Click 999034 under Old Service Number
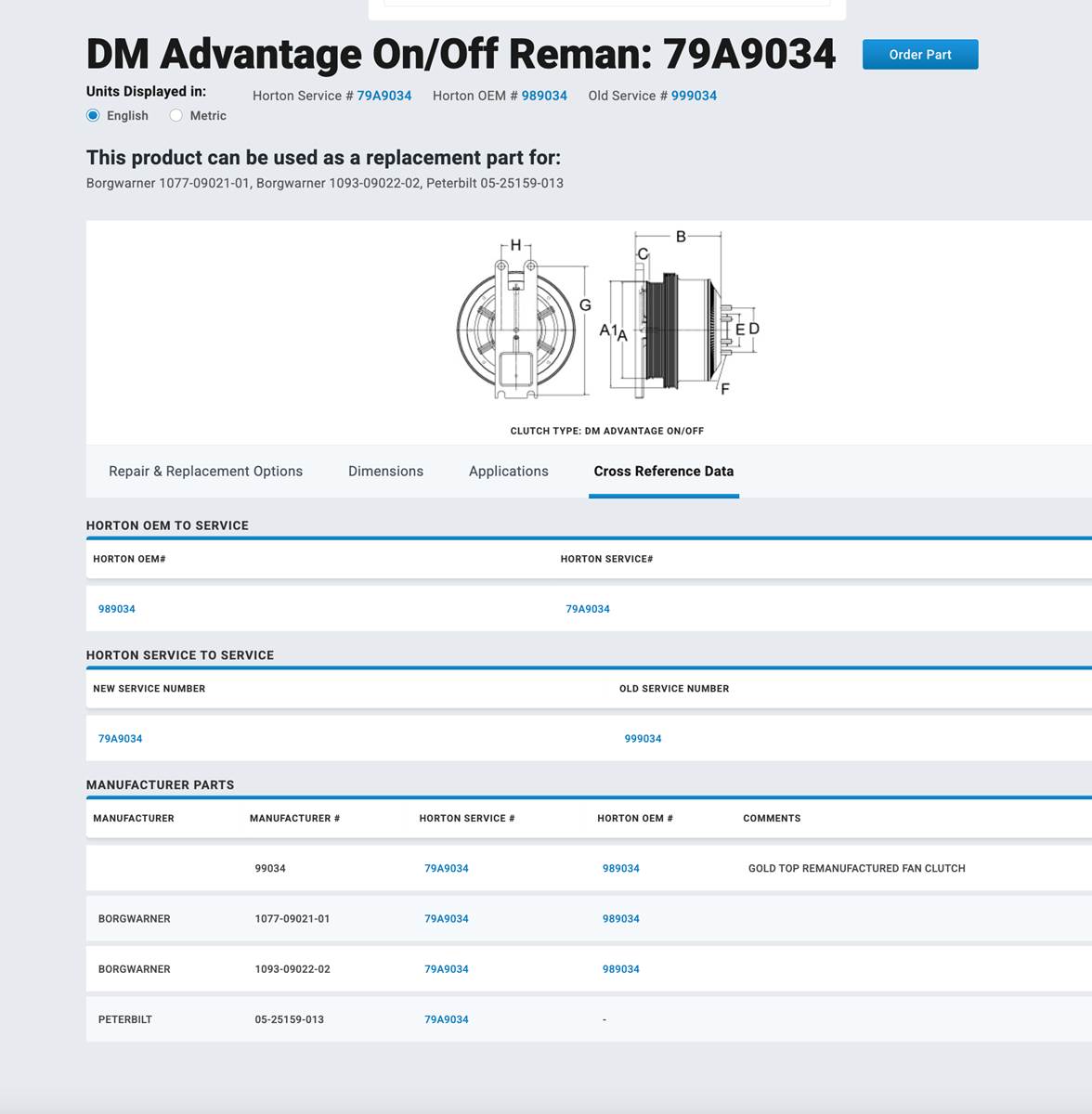The width and height of the screenshot is (1092, 1114). [643, 739]
